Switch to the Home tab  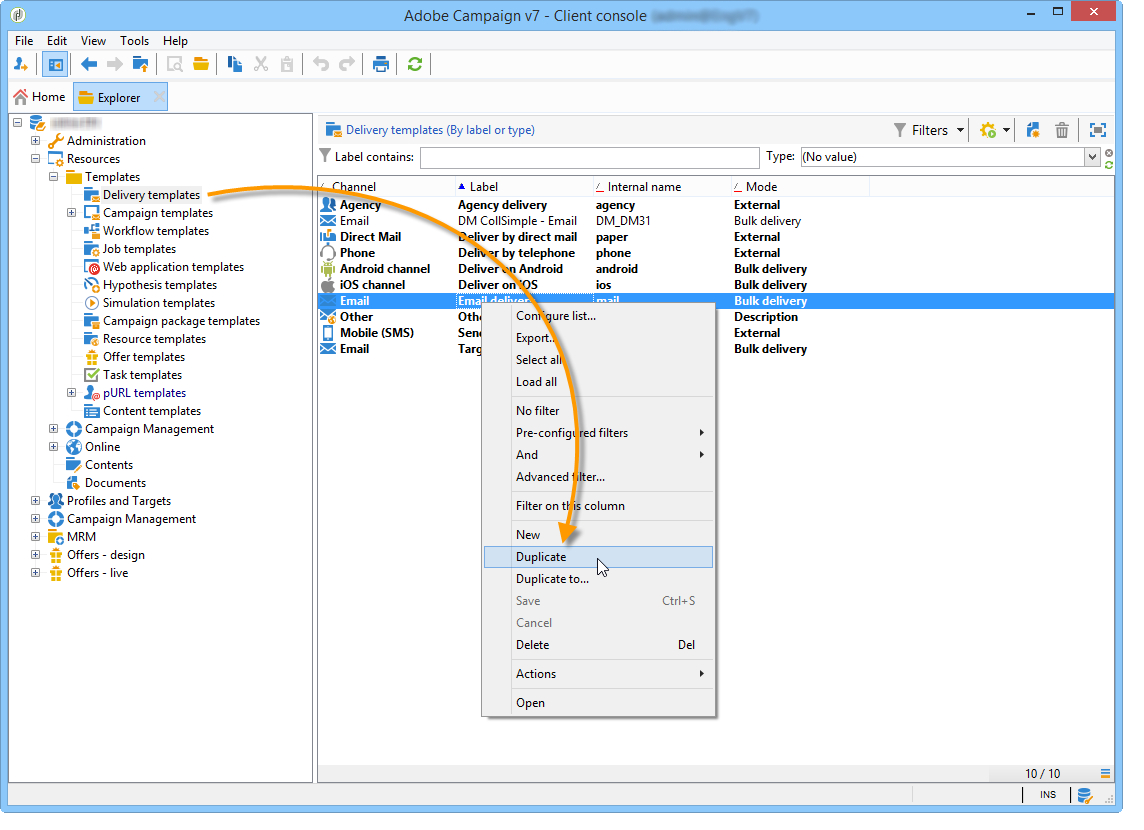[x=40, y=97]
